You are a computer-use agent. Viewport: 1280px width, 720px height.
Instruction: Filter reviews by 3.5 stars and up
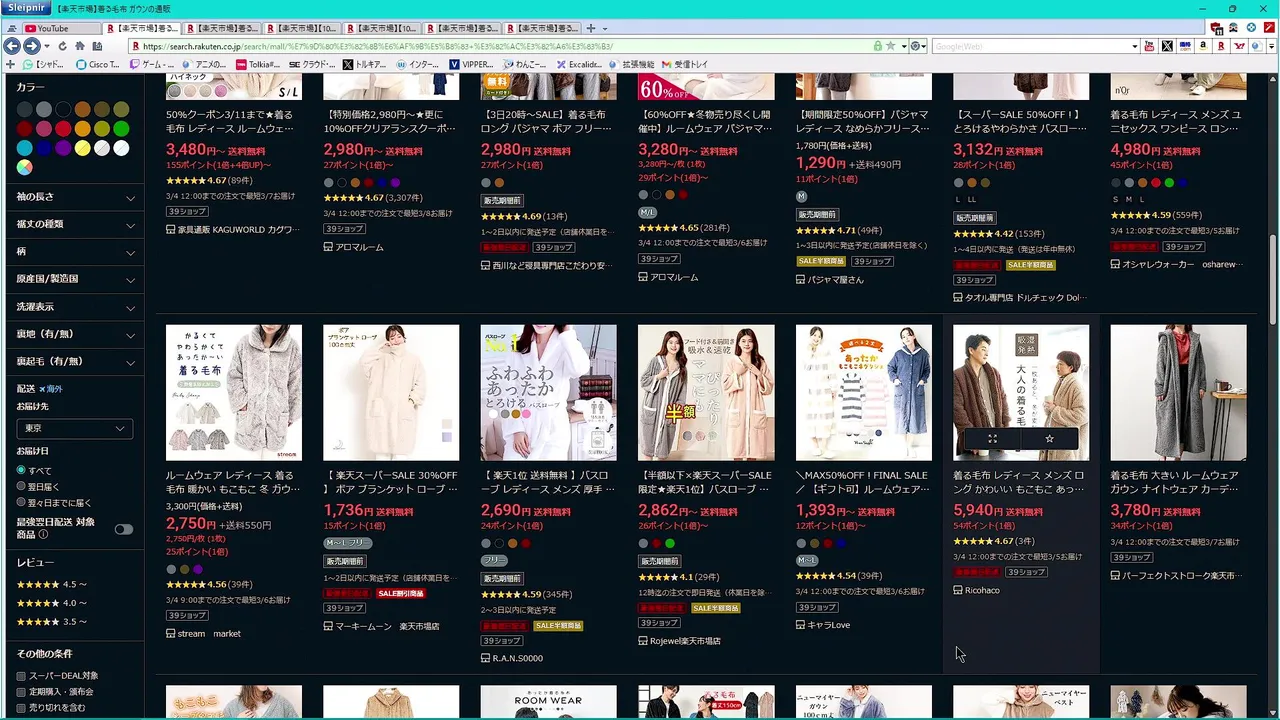pyautogui.click(x=52, y=622)
